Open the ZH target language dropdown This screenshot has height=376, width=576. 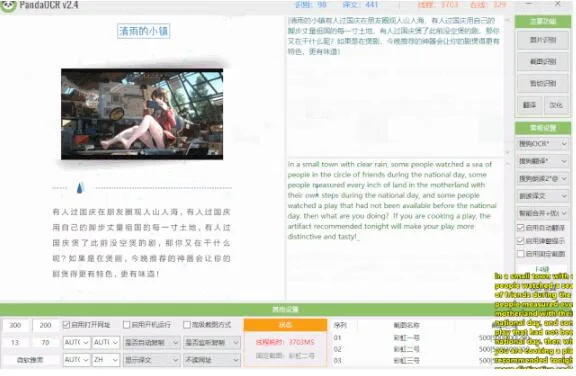coord(106,360)
